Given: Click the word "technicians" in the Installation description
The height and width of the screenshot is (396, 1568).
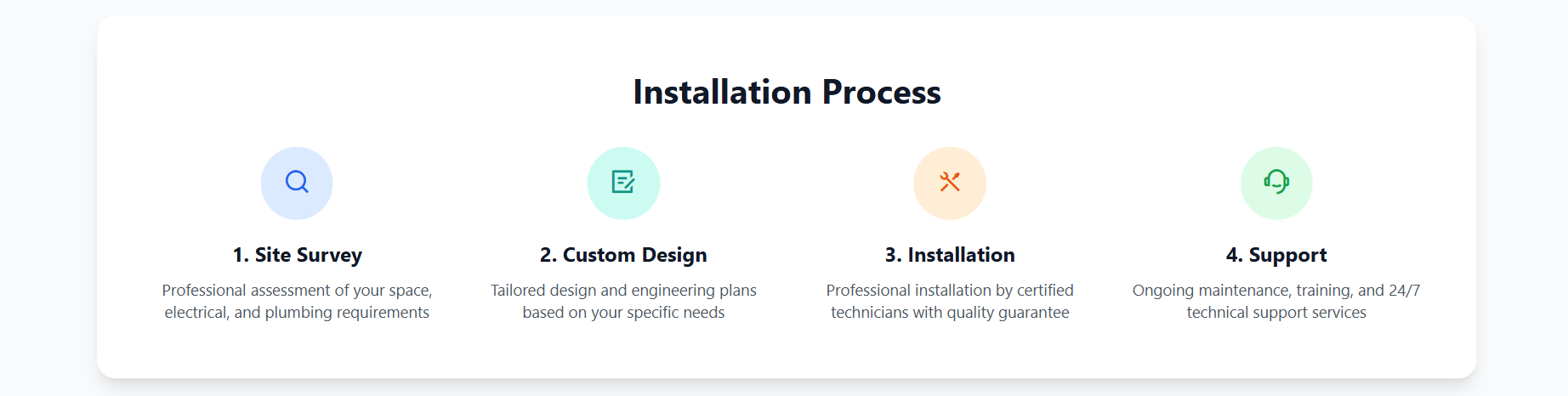Looking at the screenshot, I should coord(869,313).
